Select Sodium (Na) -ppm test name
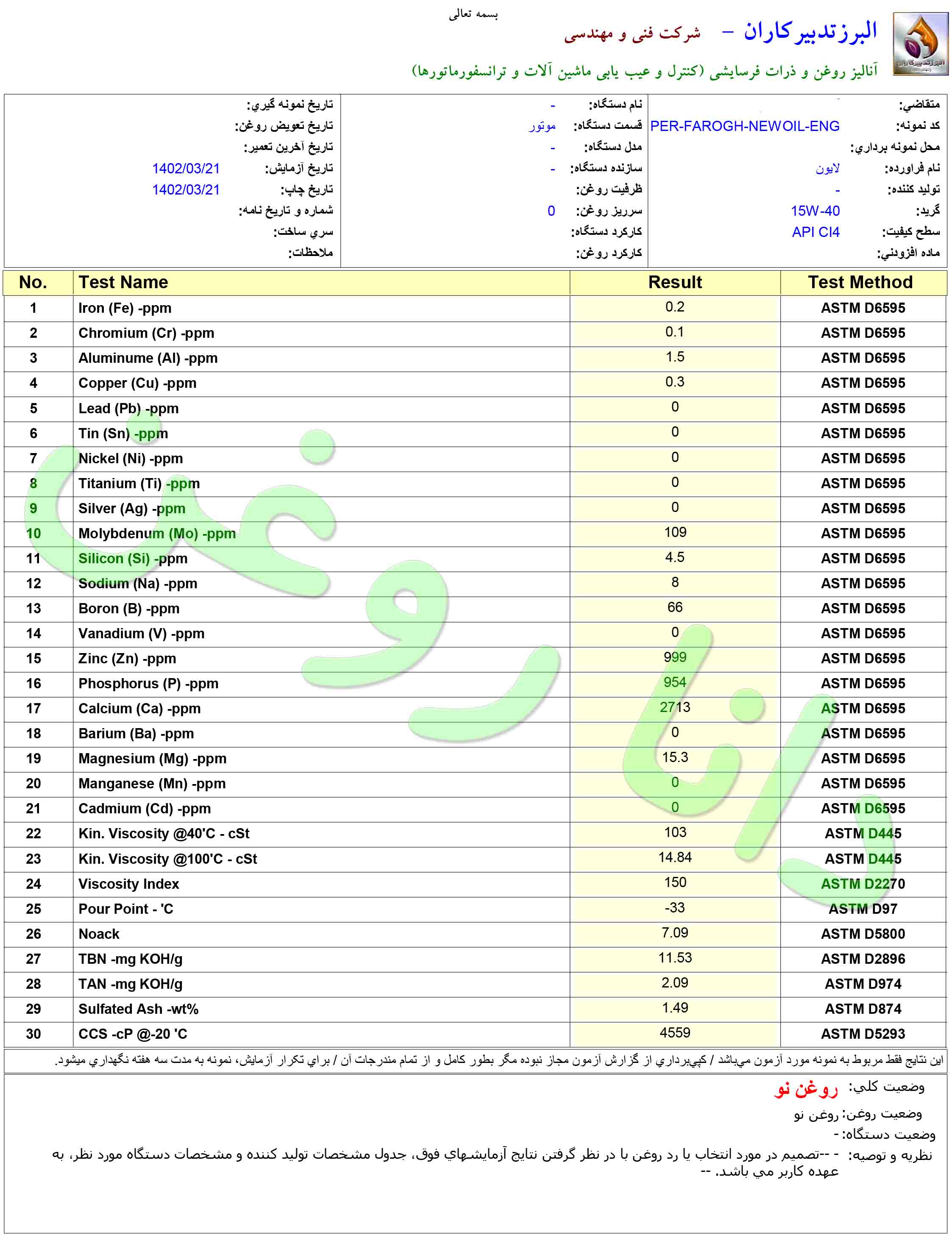Viewport: 952px width, 1235px height. click(138, 584)
